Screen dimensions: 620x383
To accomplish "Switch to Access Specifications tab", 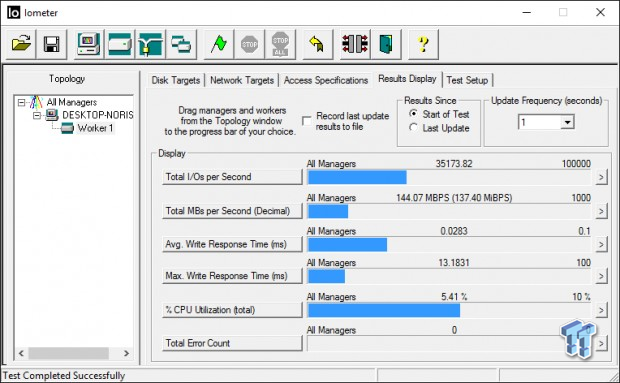I will pyautogui.click(x=326, y=80).
